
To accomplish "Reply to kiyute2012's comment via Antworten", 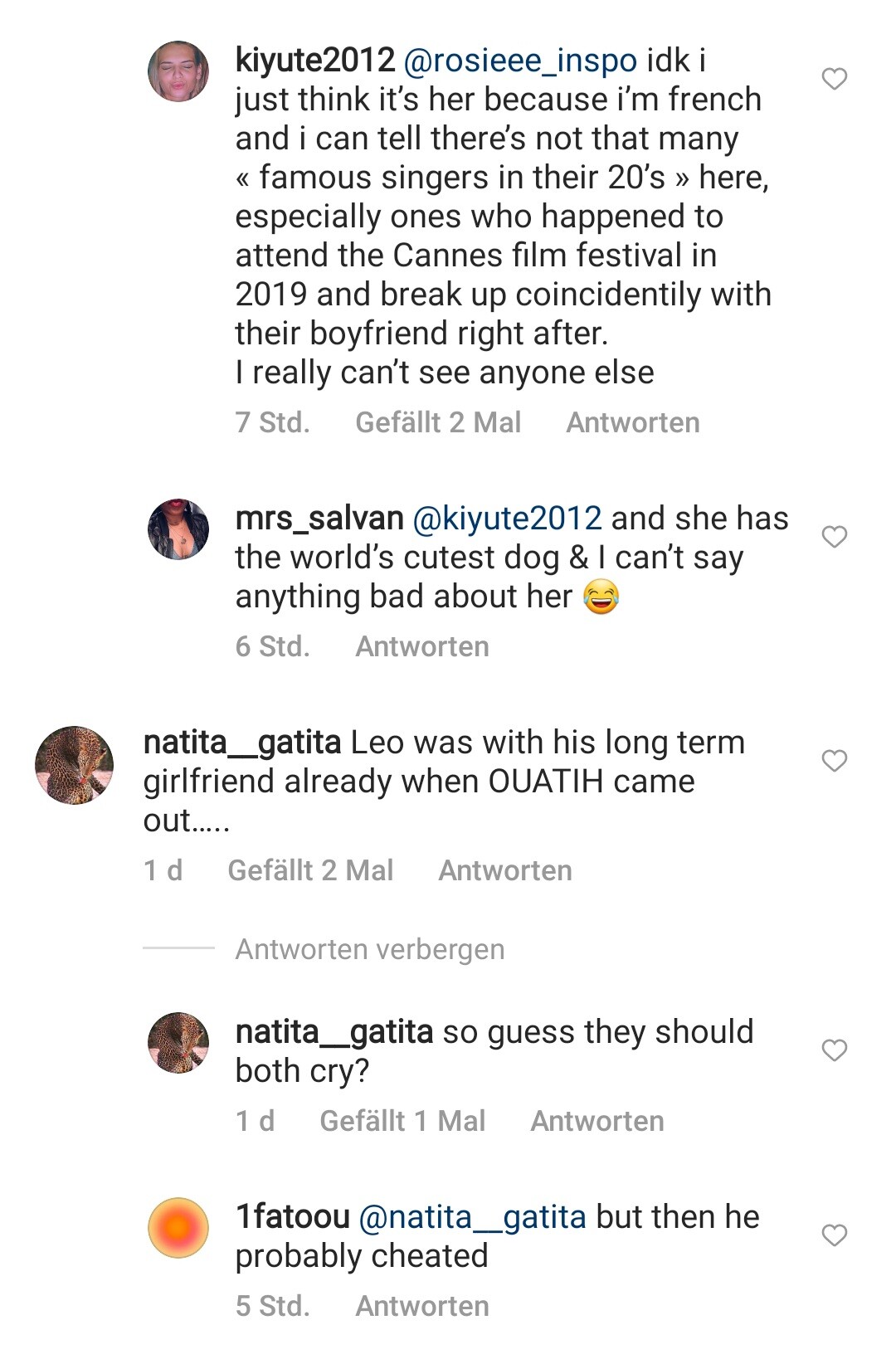I will pos(632,422).
